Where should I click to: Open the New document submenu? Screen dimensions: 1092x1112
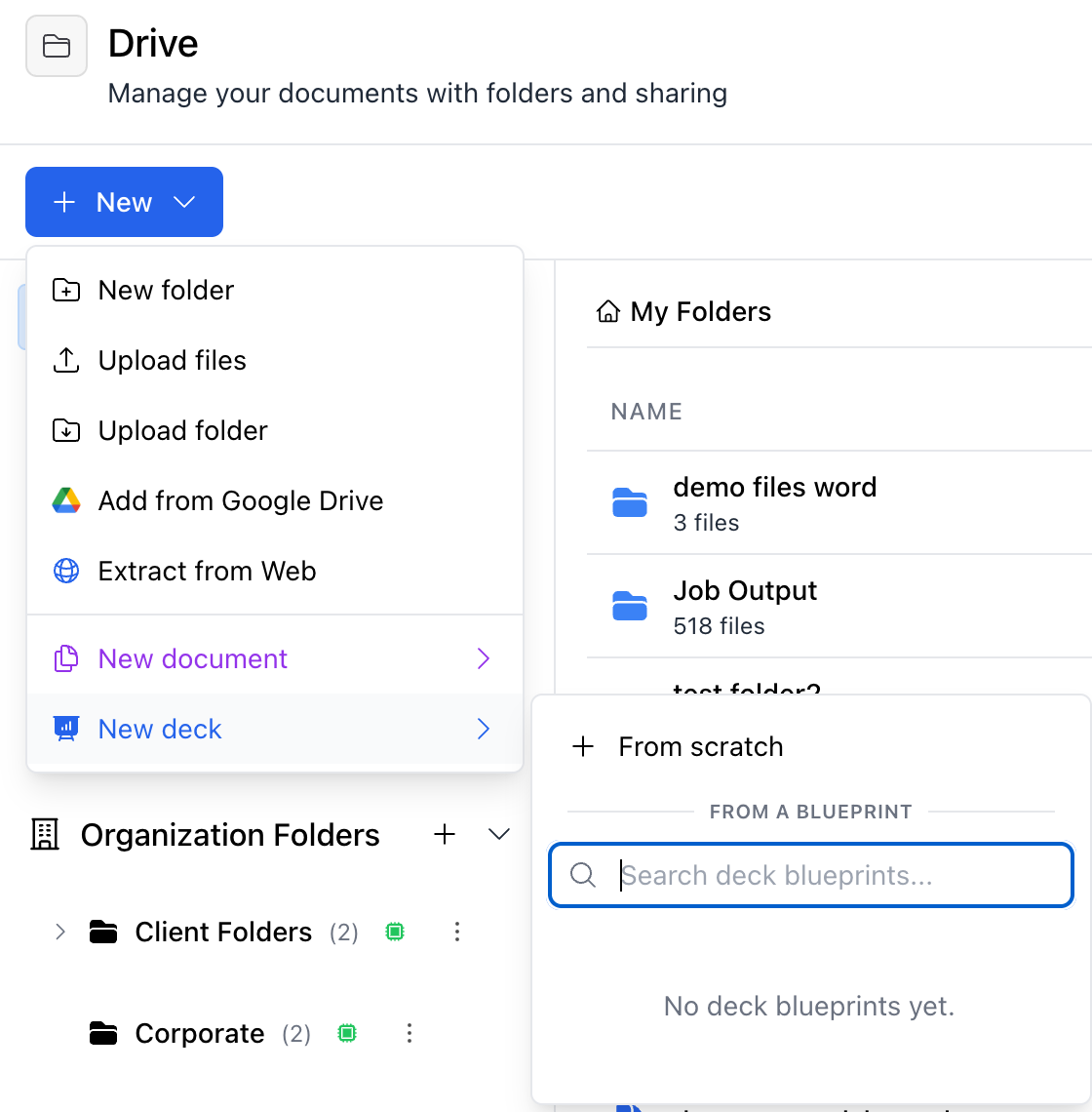(274, 658)
